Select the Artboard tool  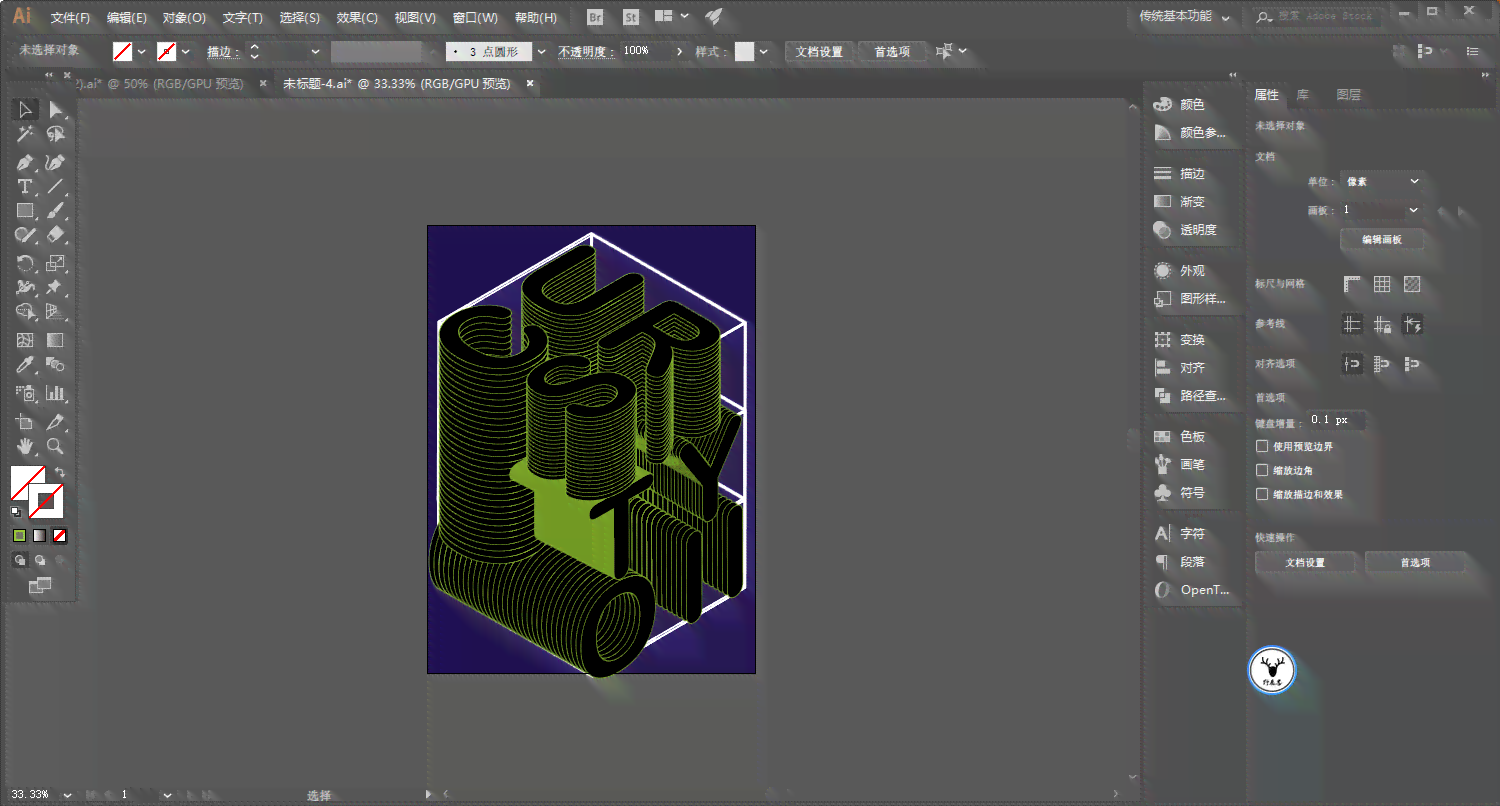[26, 422]
